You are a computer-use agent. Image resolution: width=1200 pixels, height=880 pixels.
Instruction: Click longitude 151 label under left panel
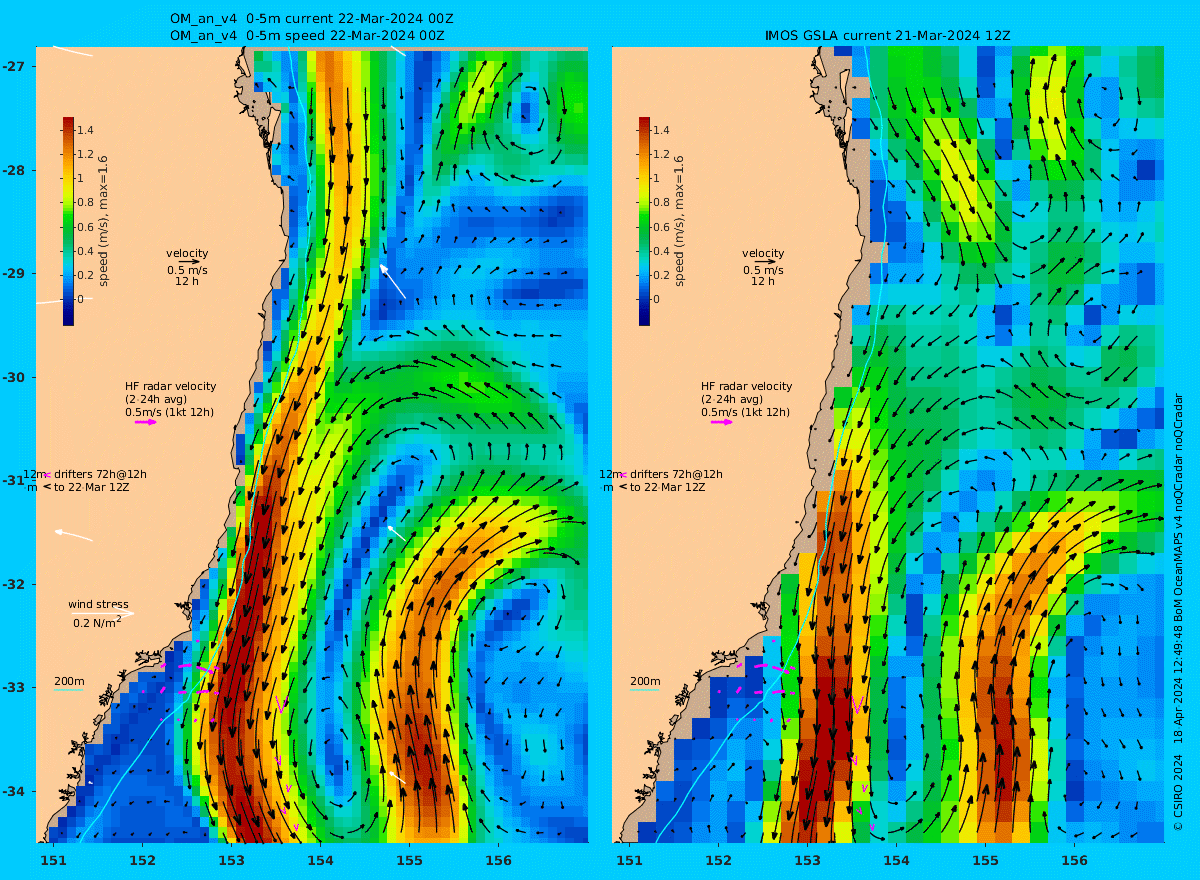click(x=53, y=860)
